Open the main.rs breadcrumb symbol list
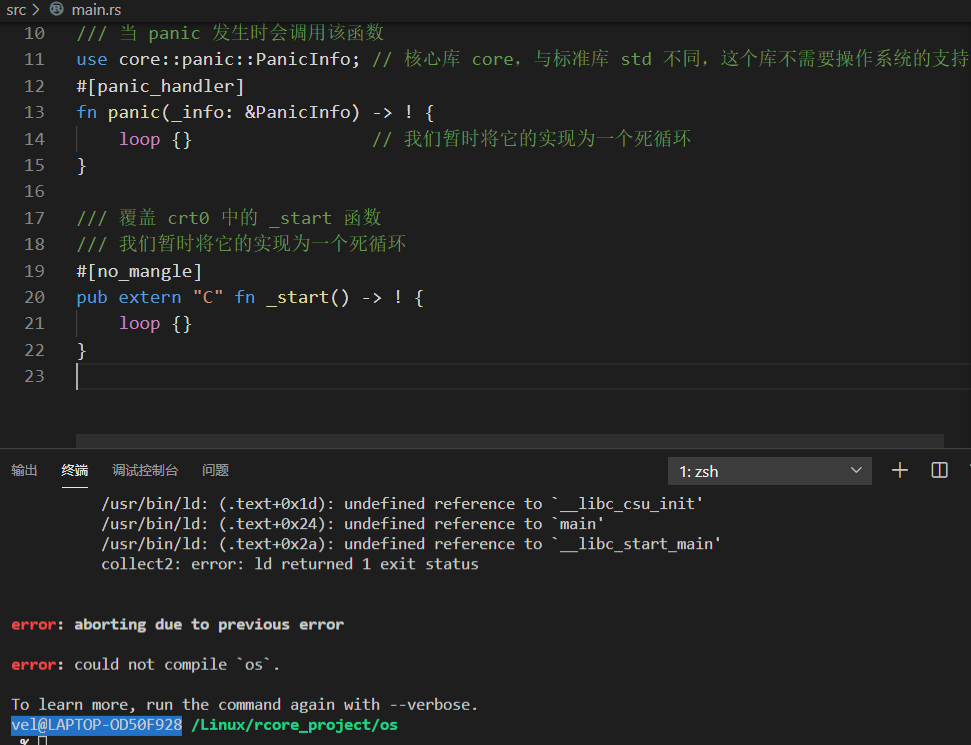 [x=96, y=9]
